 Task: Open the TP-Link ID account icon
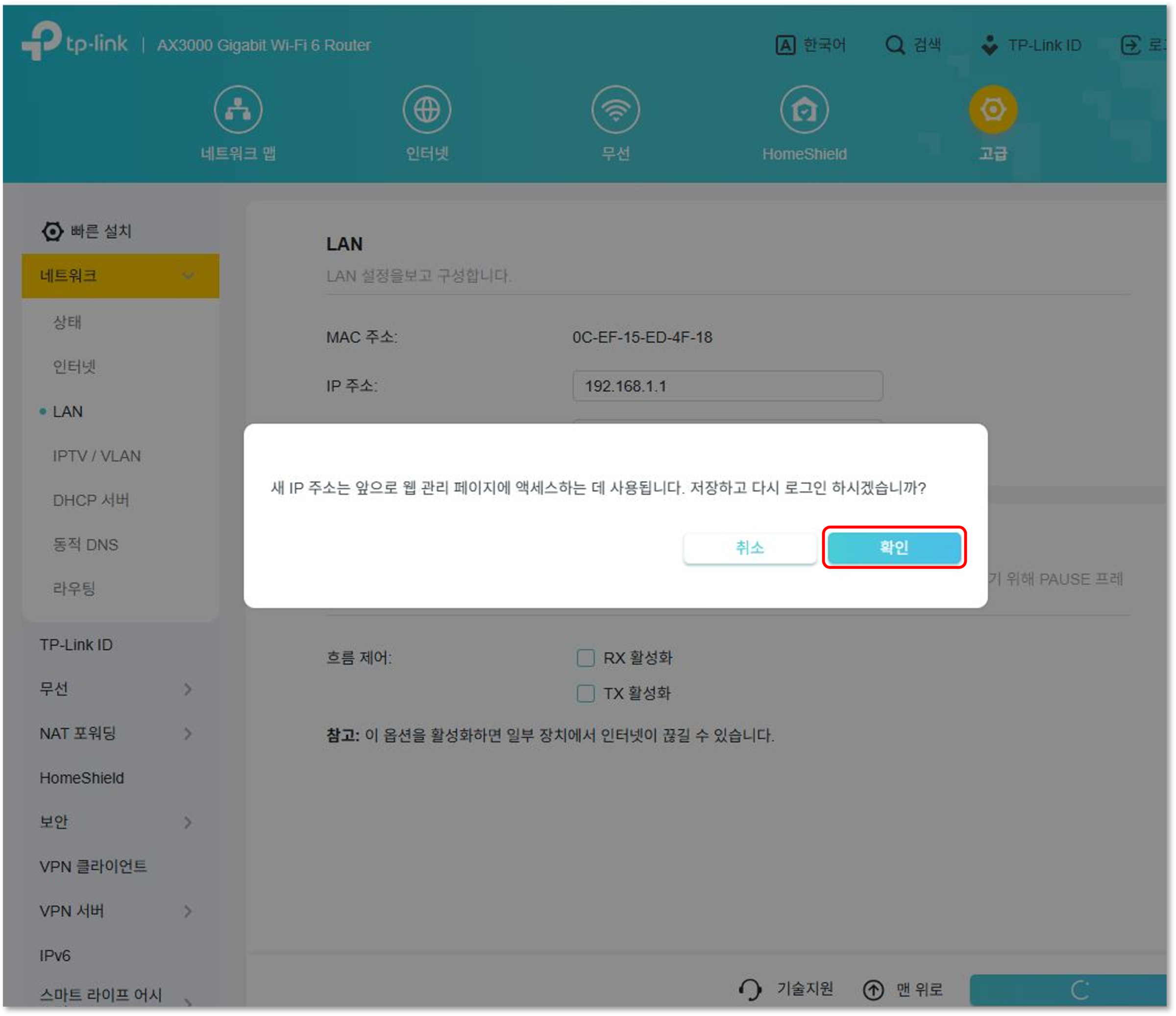coord(990,44)
